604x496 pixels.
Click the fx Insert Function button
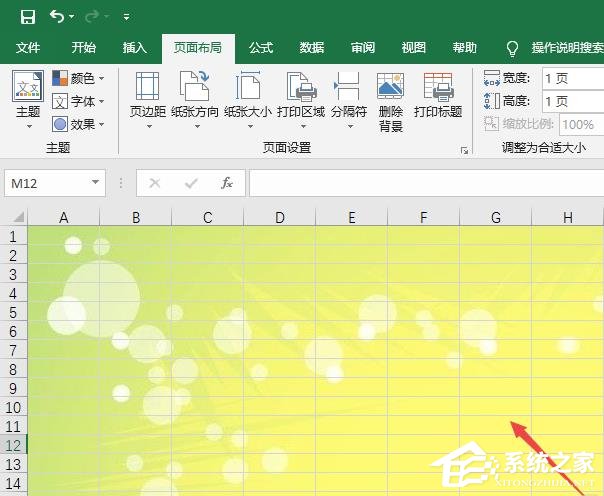coord(227,183)
